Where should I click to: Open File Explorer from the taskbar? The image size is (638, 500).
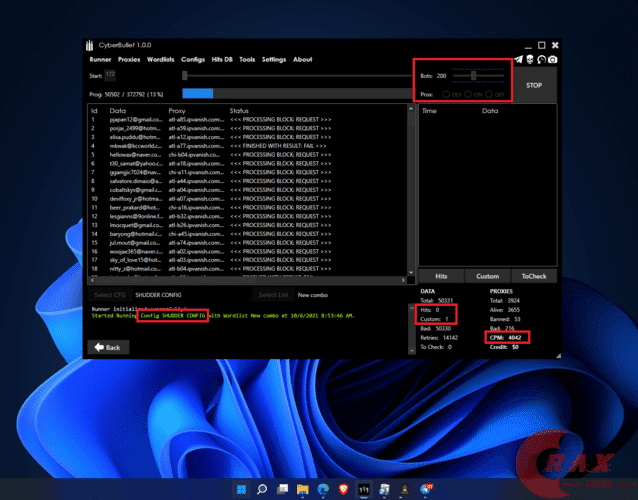coord(302,489)
